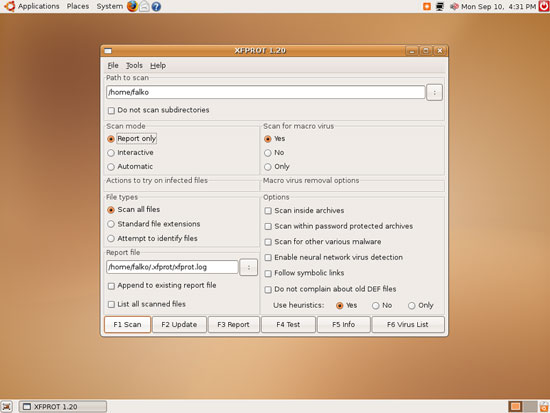Open the help icon in top panel
This screenshot has height=413, width=550.
(156, 6)
